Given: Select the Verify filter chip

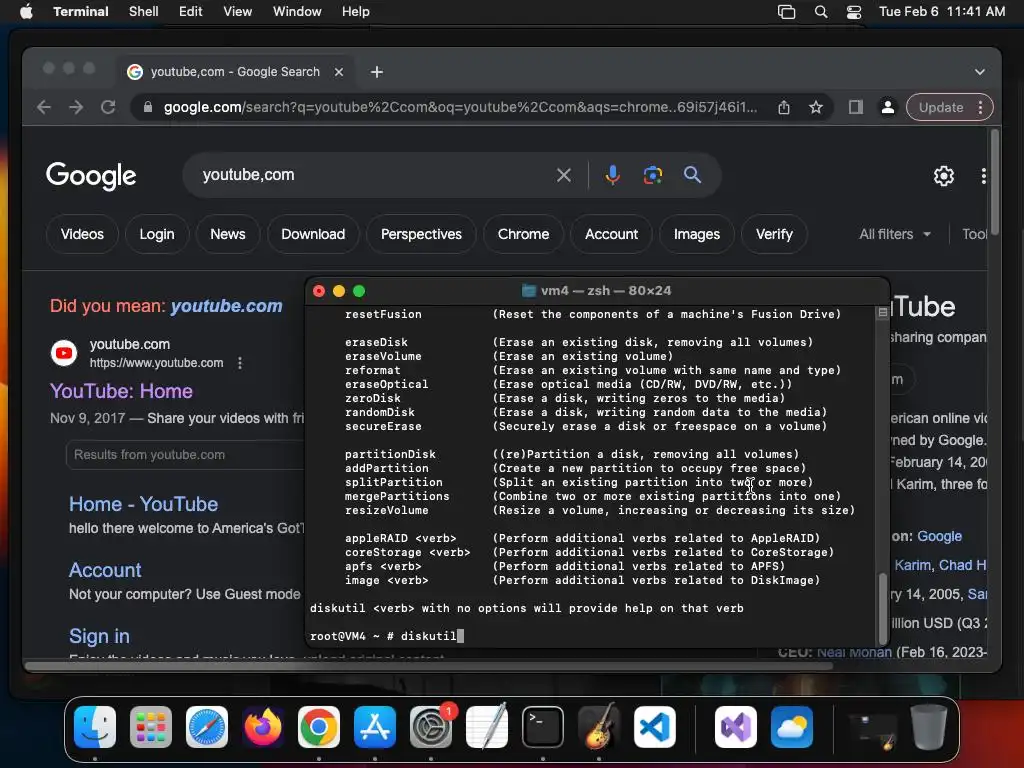Looking at the screenshot, I should [774, 234].
